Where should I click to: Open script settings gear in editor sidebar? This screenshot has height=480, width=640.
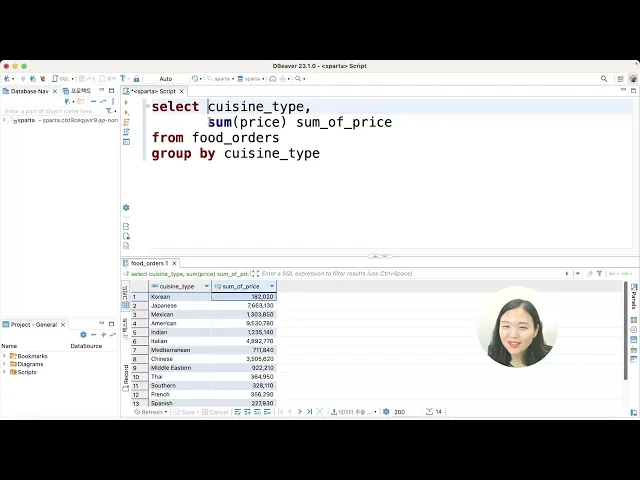(x=126, y=207)
